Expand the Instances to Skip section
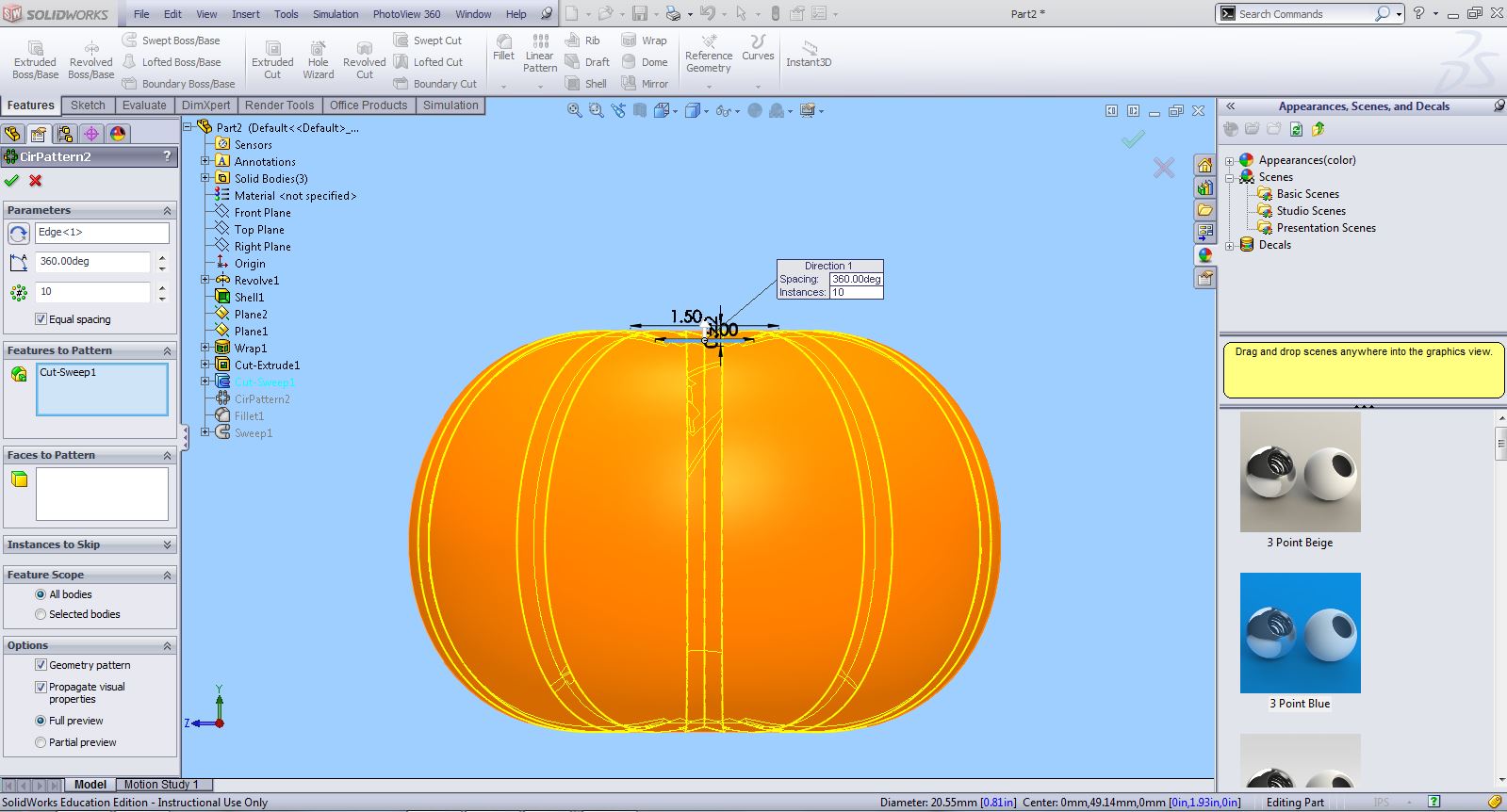 coord(168,544)
